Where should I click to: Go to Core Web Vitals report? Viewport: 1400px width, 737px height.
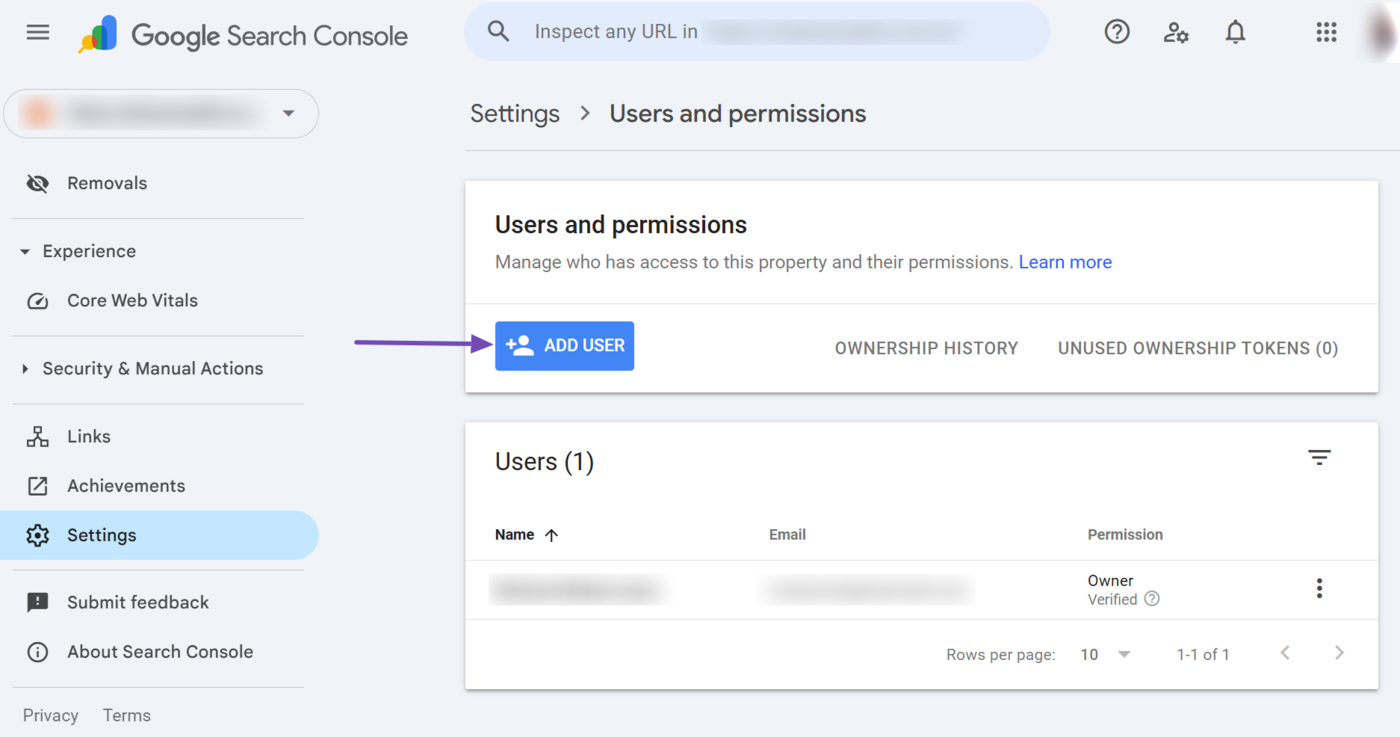[132, 301]
